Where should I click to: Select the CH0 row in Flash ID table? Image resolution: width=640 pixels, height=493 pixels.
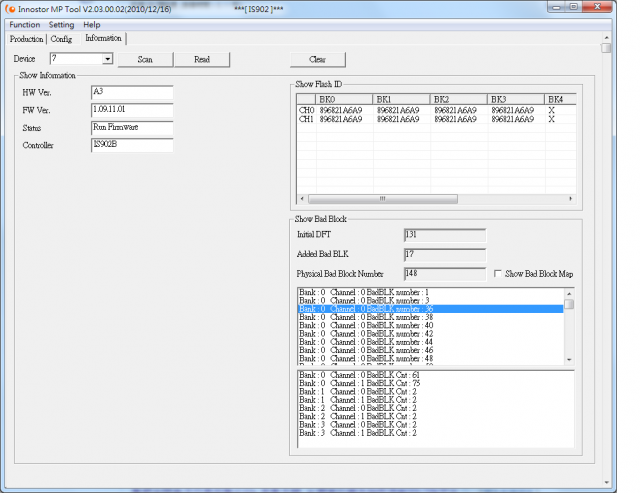coord(436,110)
